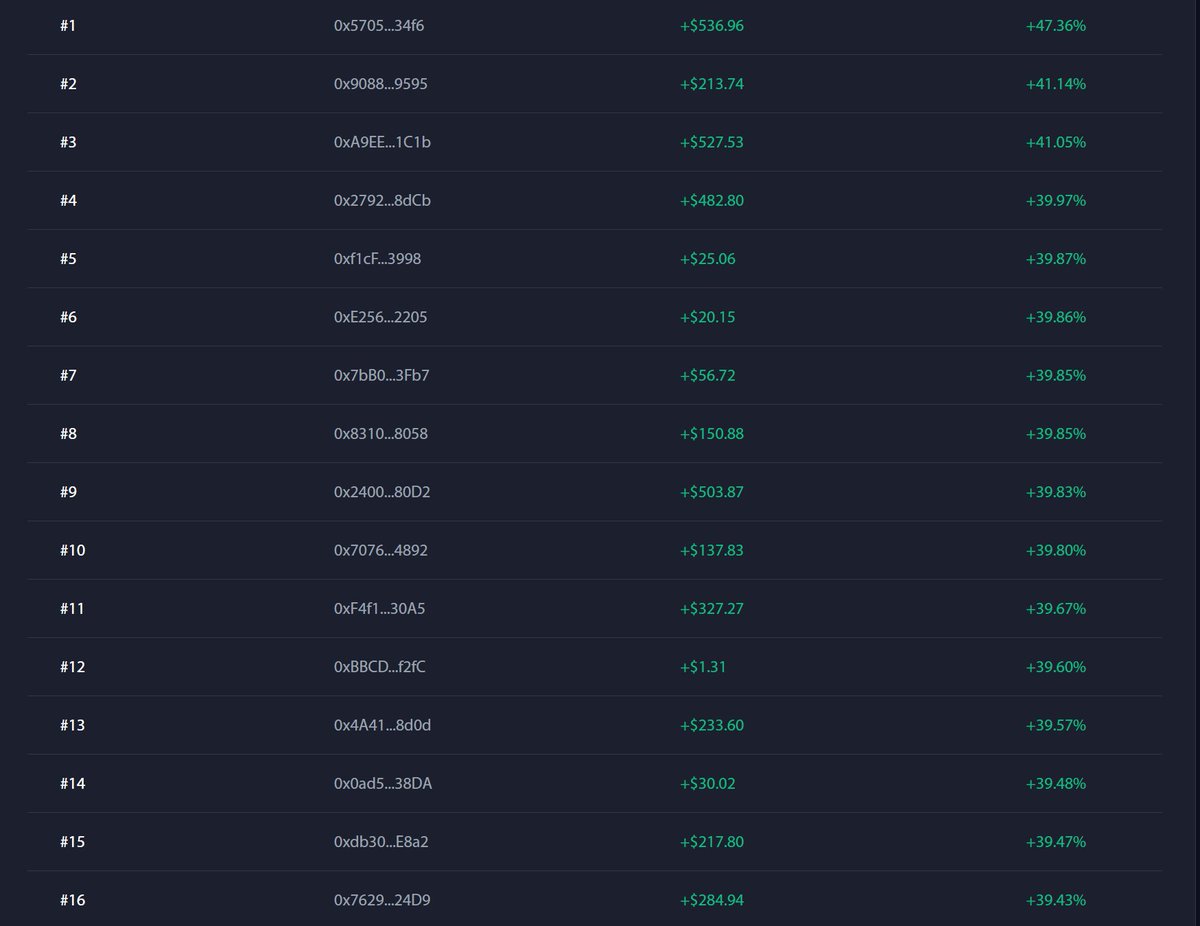The width and height of the screenshot is (1200, 926).
Task: Open the 0x7076...4892 address
Action: [x=380, y=551]
